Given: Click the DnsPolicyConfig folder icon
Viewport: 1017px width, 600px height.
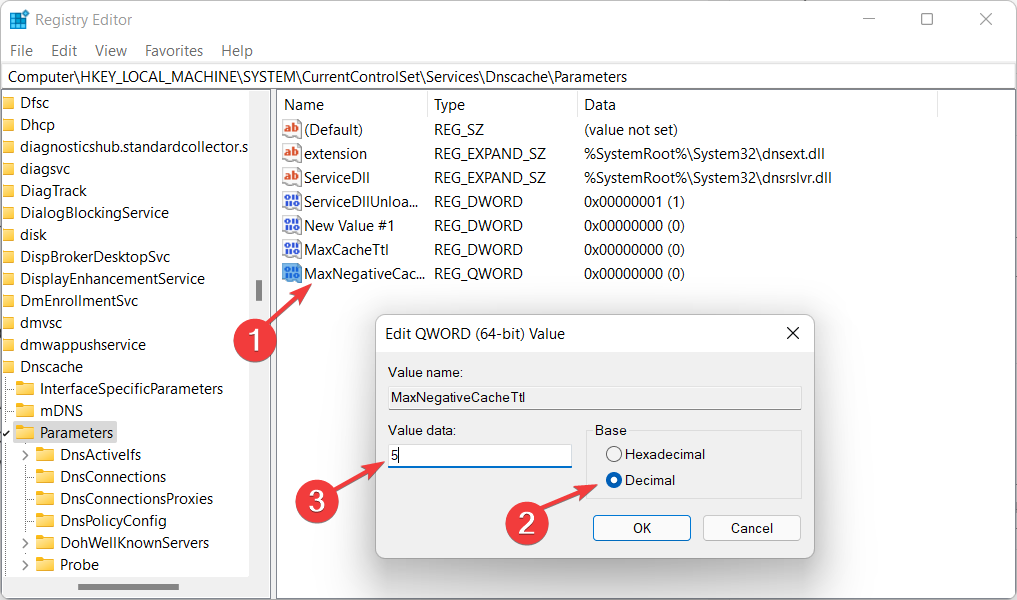Looking at the screenshot, I should click(44, 521).
